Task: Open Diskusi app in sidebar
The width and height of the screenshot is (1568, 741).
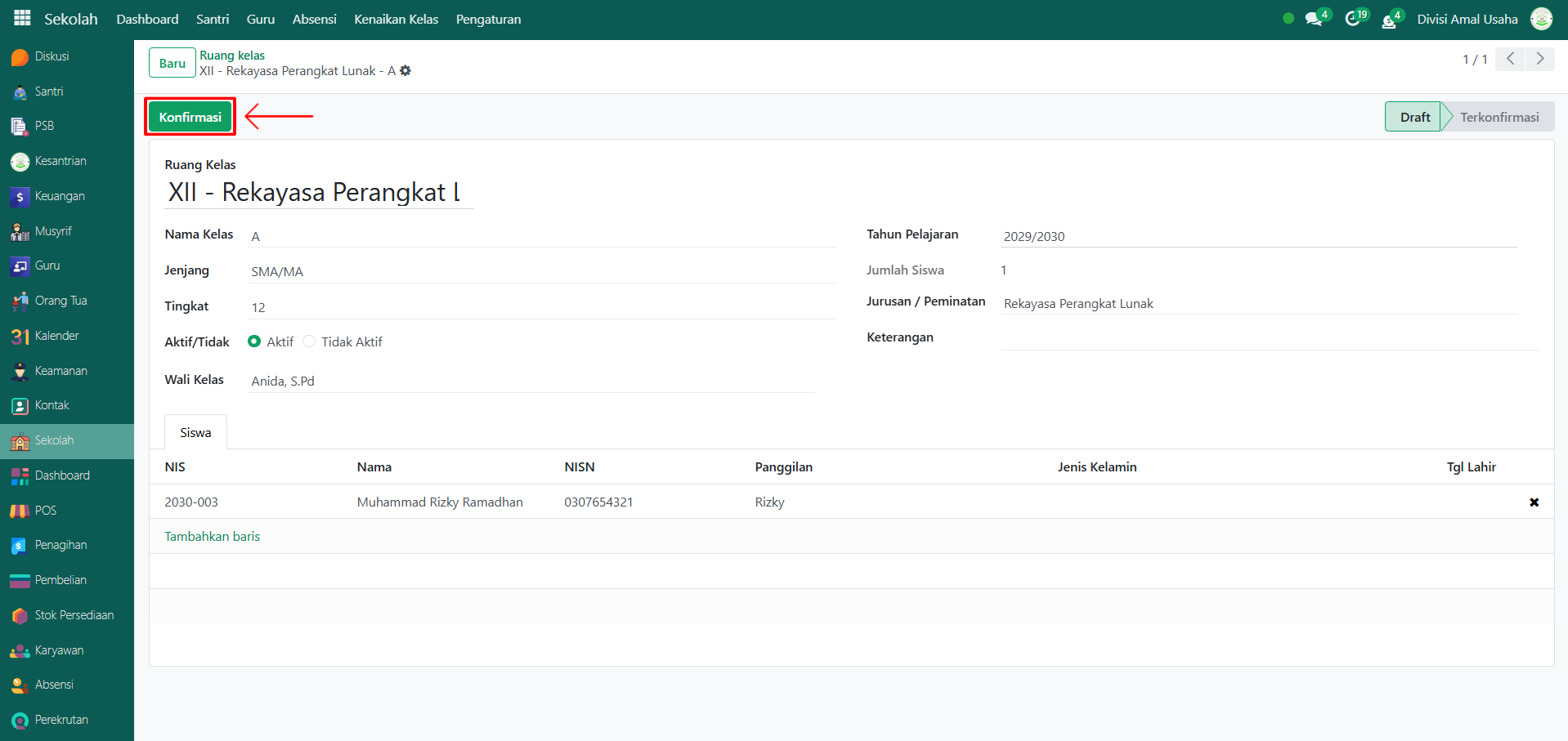Action: tap(52, 56)
